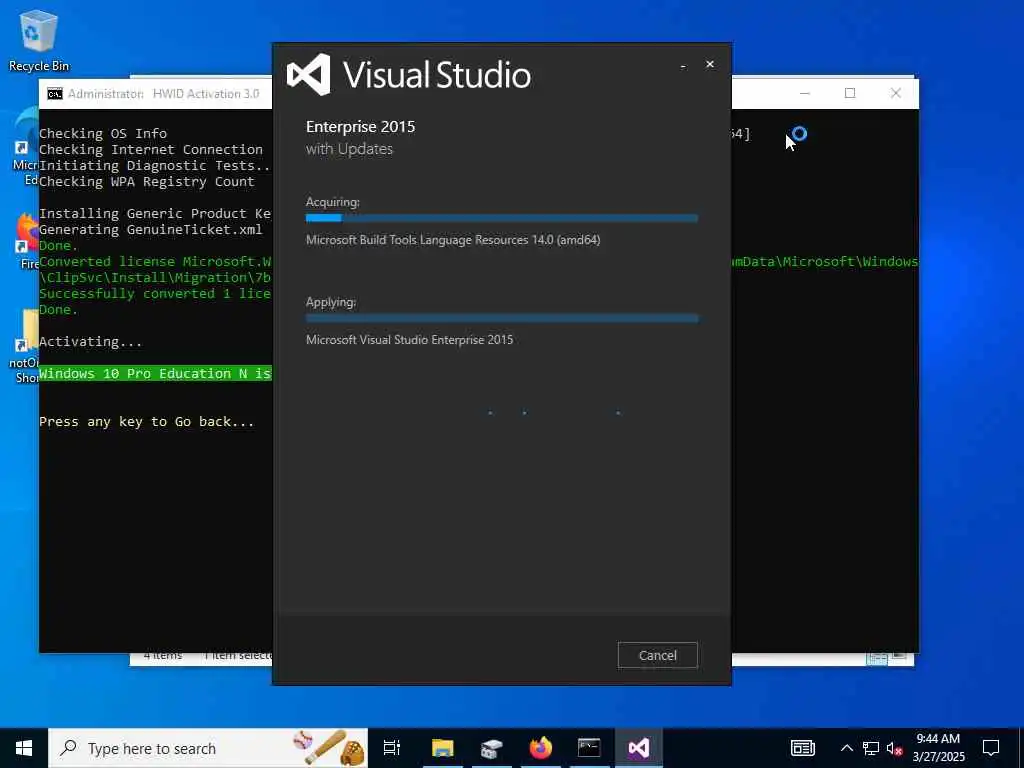Minimize the Visual Studio installer window

coord(683,65)
